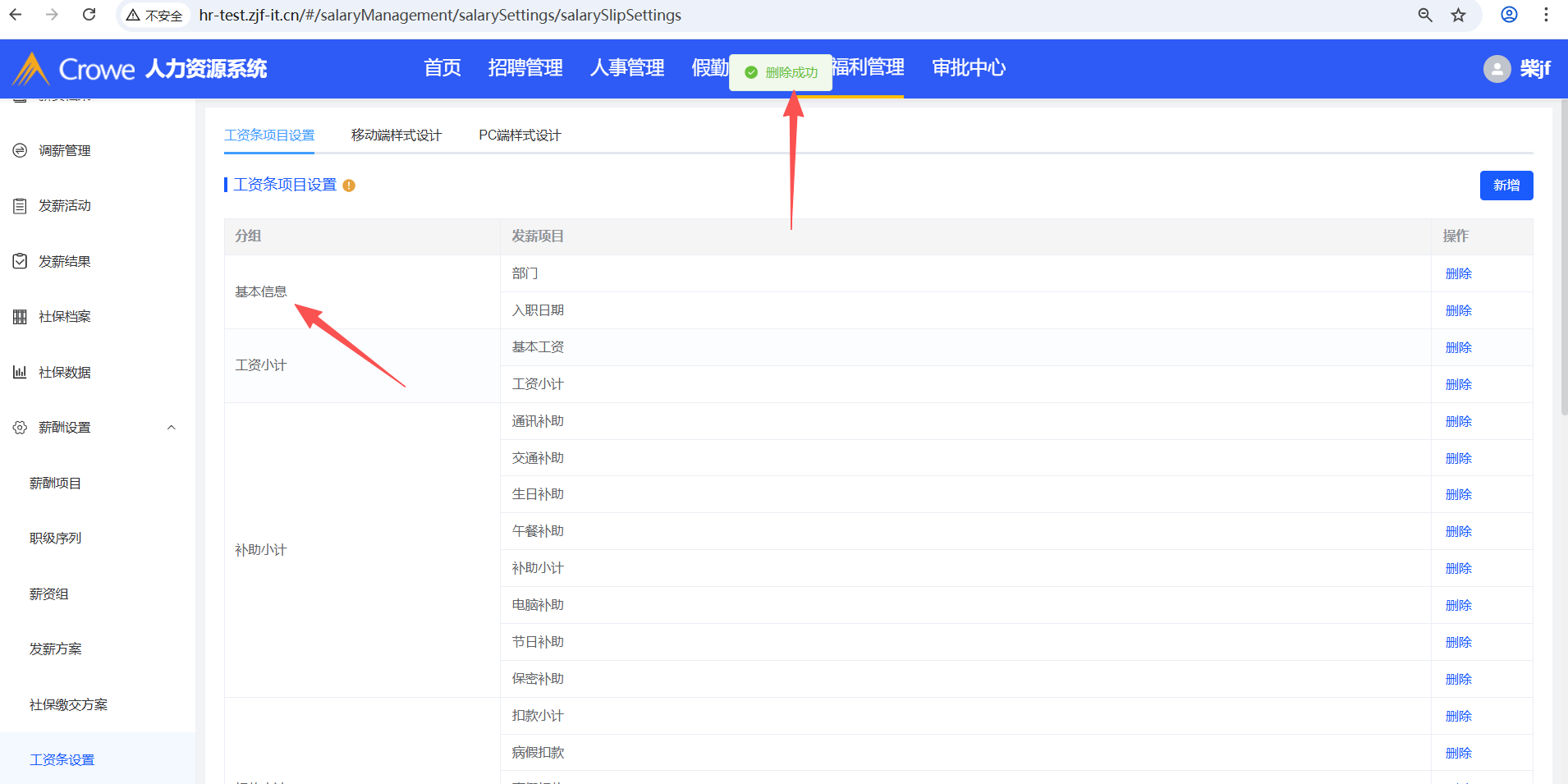This screenshot has width=1568, height=784.
Task: Delete the 入职日期 row
Action: (x=1459, y=311)
